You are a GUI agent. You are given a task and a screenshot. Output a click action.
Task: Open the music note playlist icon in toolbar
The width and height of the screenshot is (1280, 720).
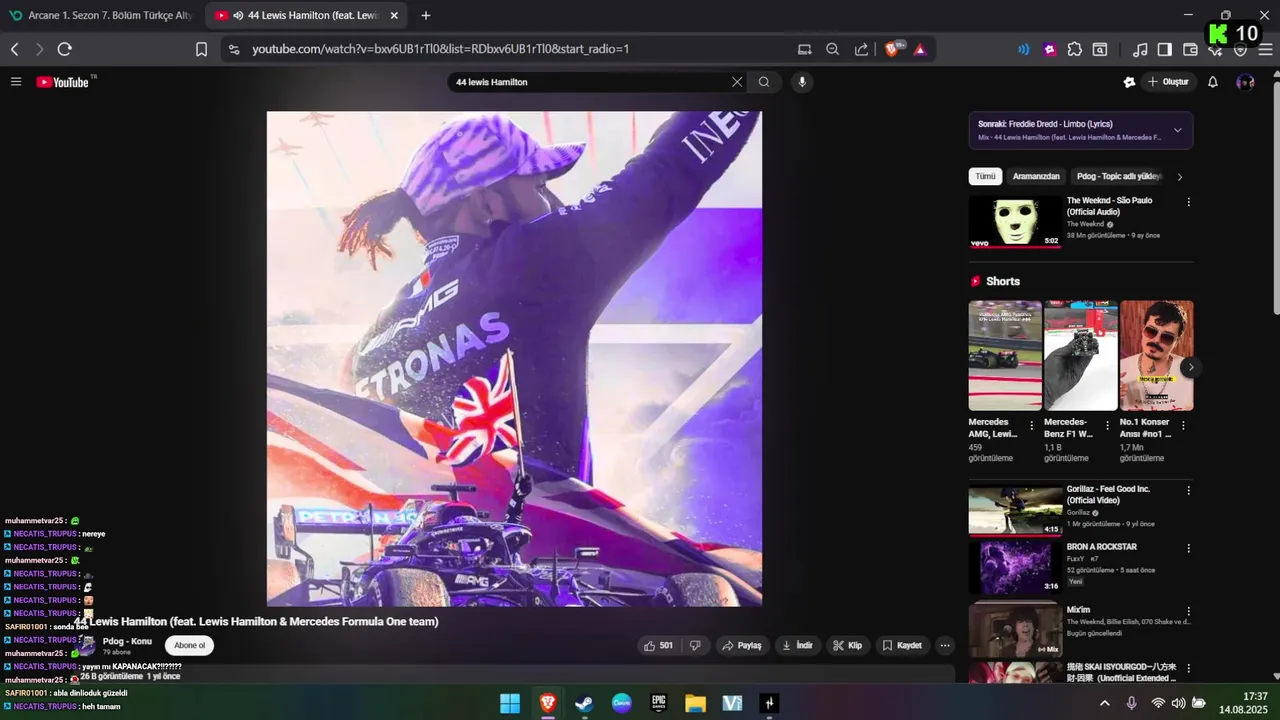coord(1140,49)
